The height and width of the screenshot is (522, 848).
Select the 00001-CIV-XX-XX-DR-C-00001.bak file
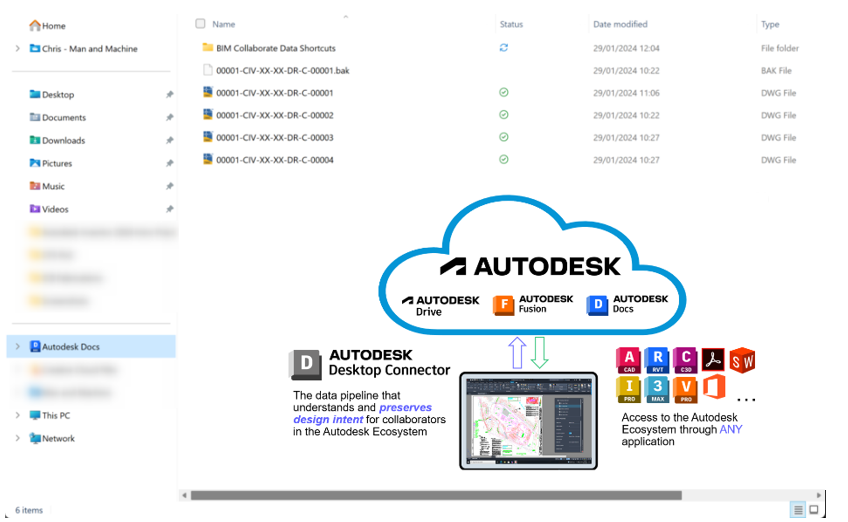[283, 71]
